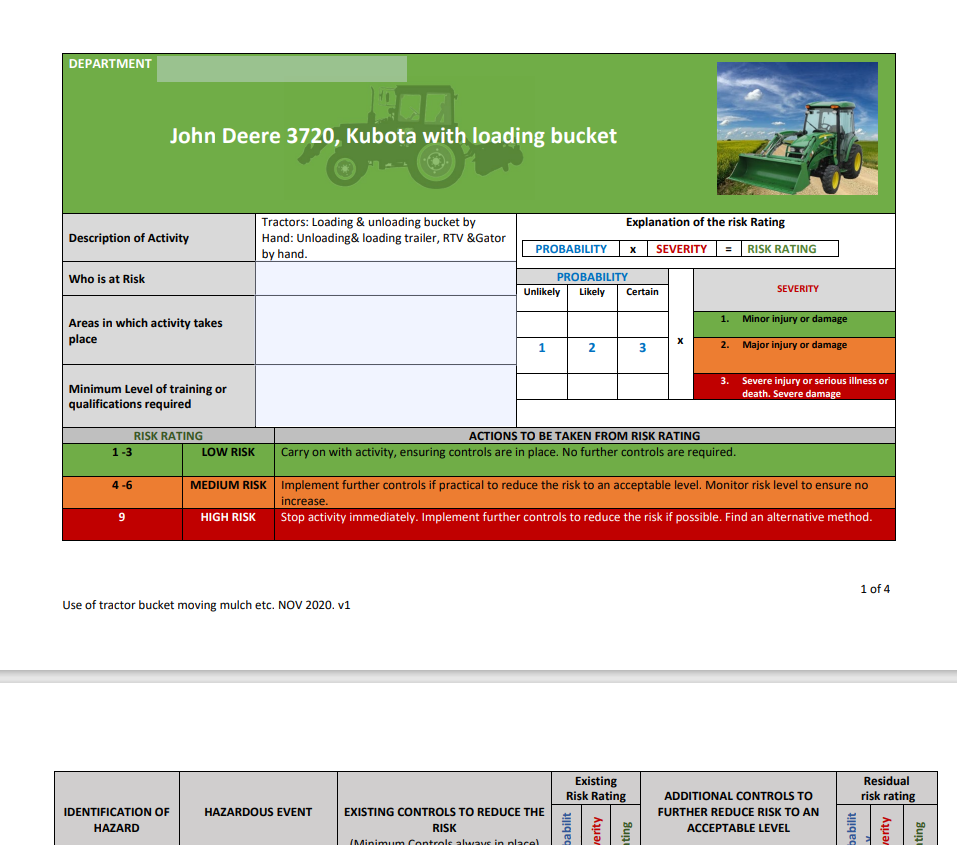
Task: Select probability value '2' under Likely
Action: [591, 348]
